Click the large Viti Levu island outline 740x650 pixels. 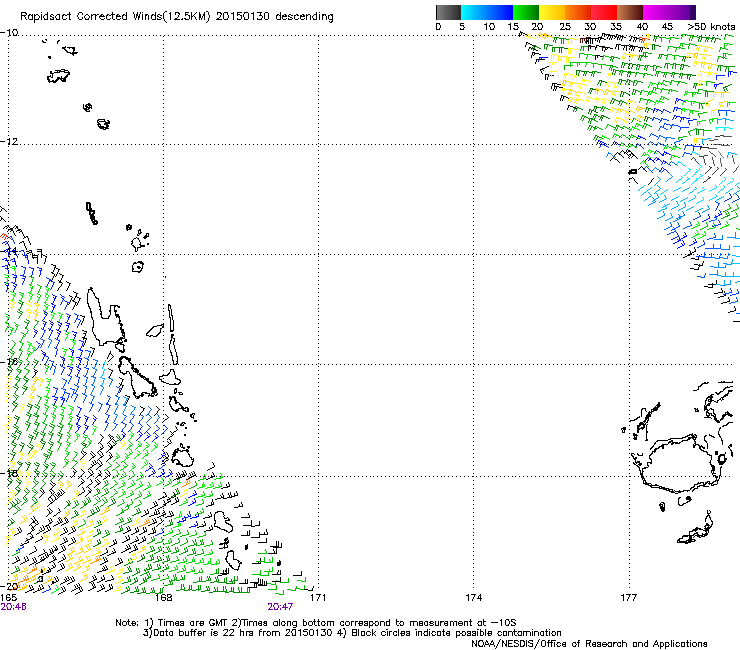pyautogui.click(x=681, y=464)
